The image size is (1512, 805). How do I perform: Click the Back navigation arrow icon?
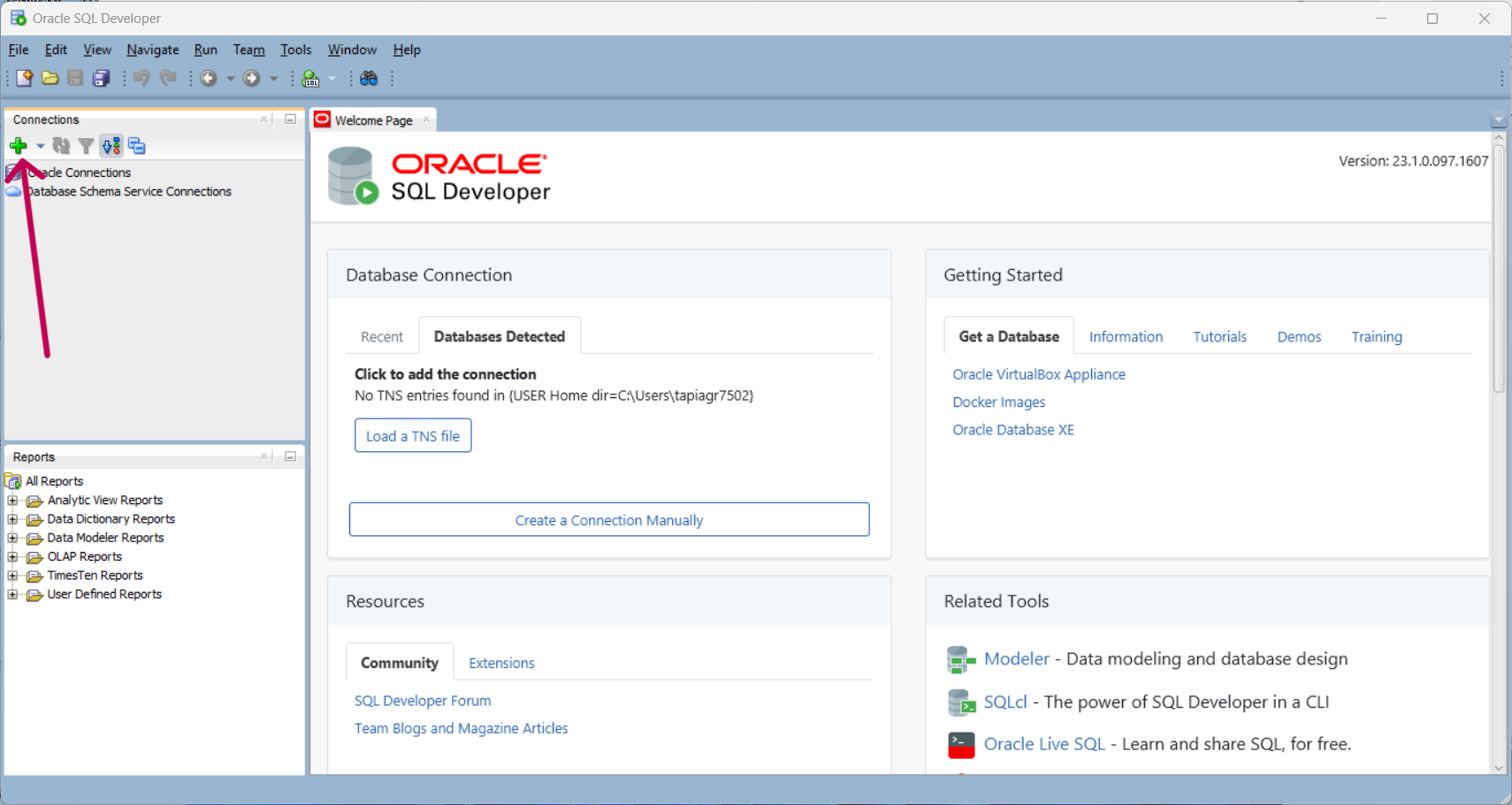point(209,79)
